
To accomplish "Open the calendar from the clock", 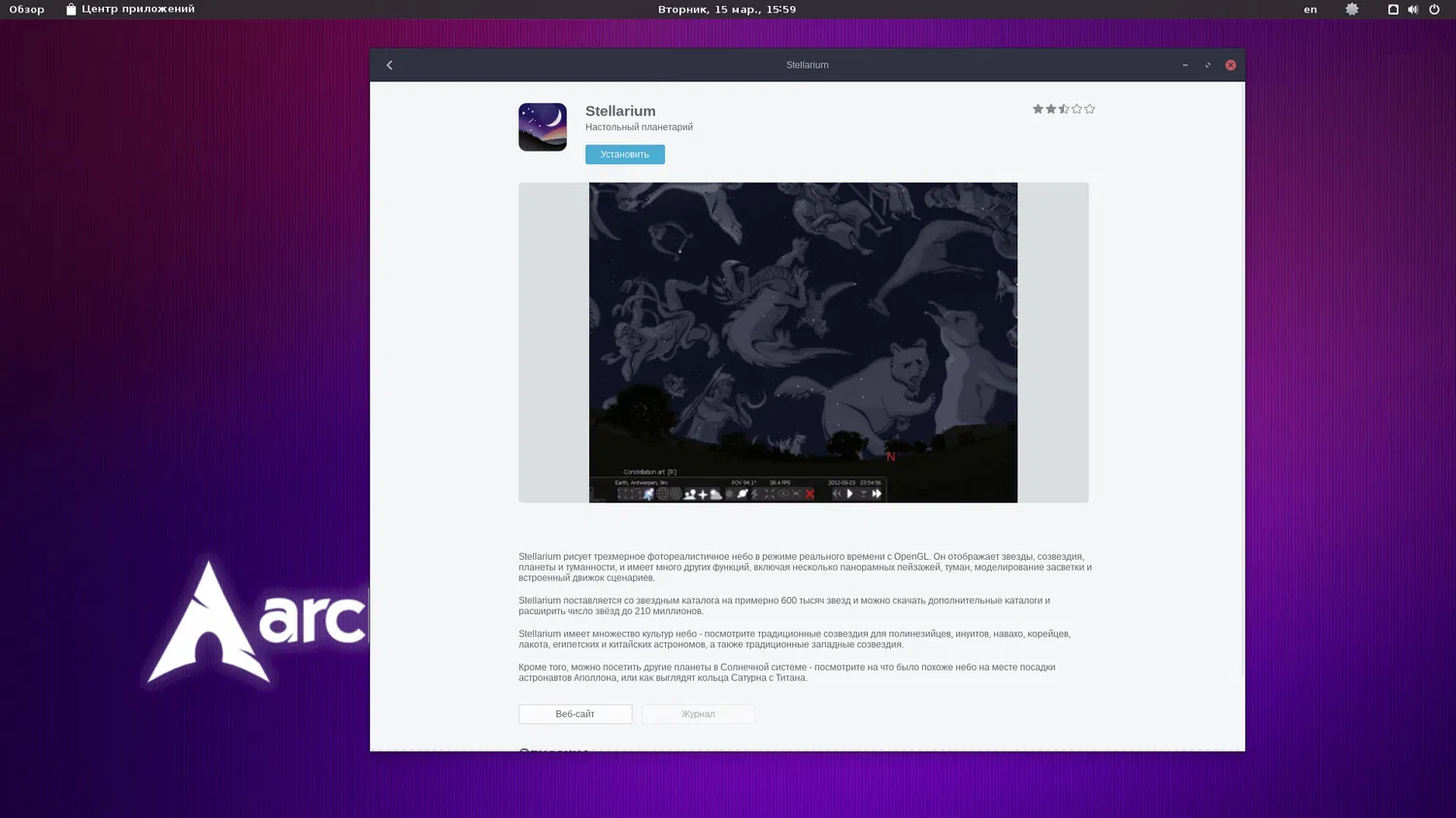I will tap(727, 10).
